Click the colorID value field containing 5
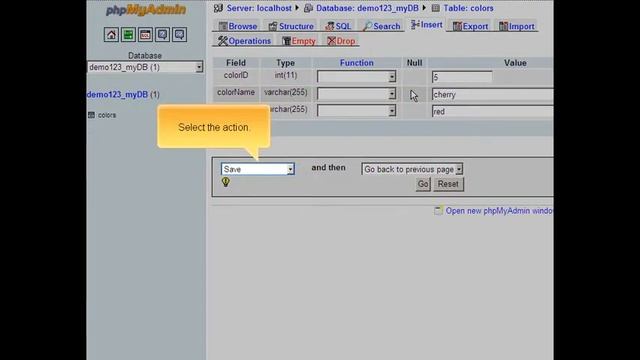This screenshot has height=360, width=640. click(x=462, y=77)
